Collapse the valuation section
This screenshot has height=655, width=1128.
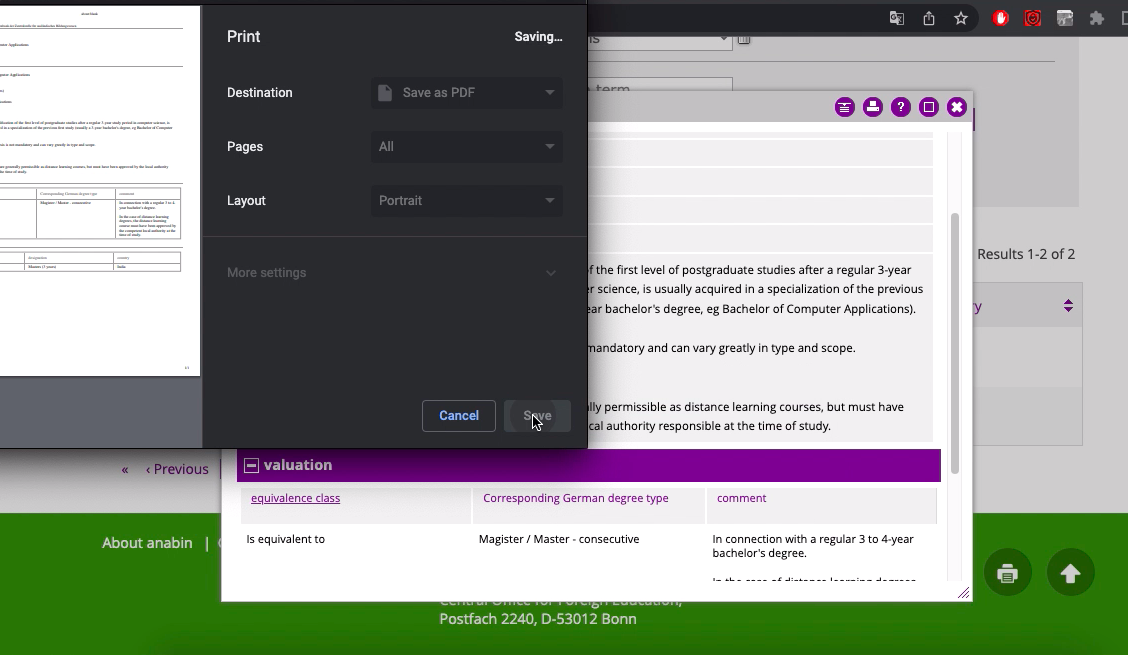pos(252,465)
